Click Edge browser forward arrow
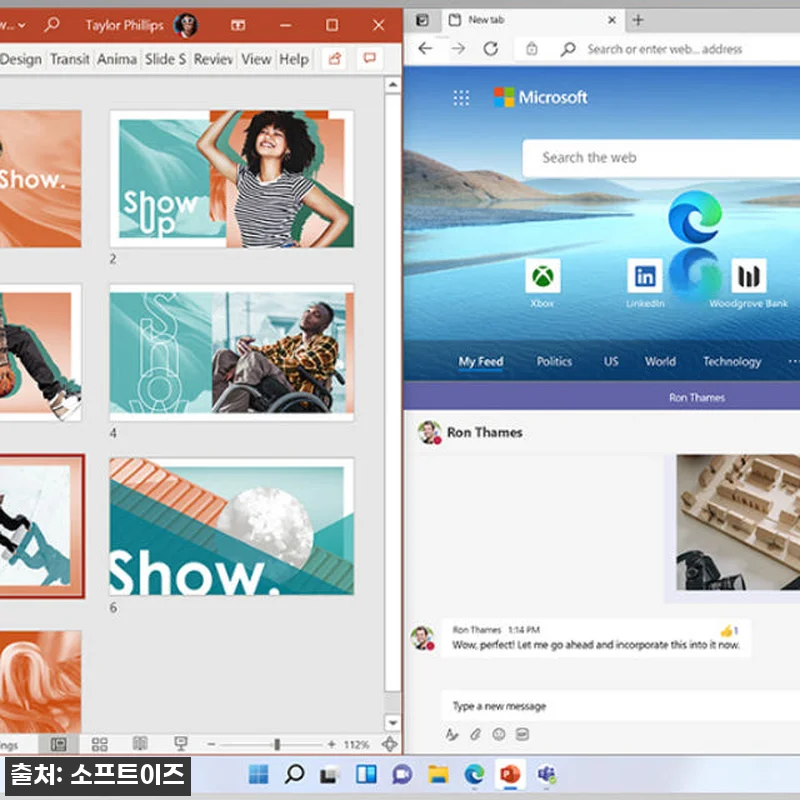The image size is (800, 800). 458,48
